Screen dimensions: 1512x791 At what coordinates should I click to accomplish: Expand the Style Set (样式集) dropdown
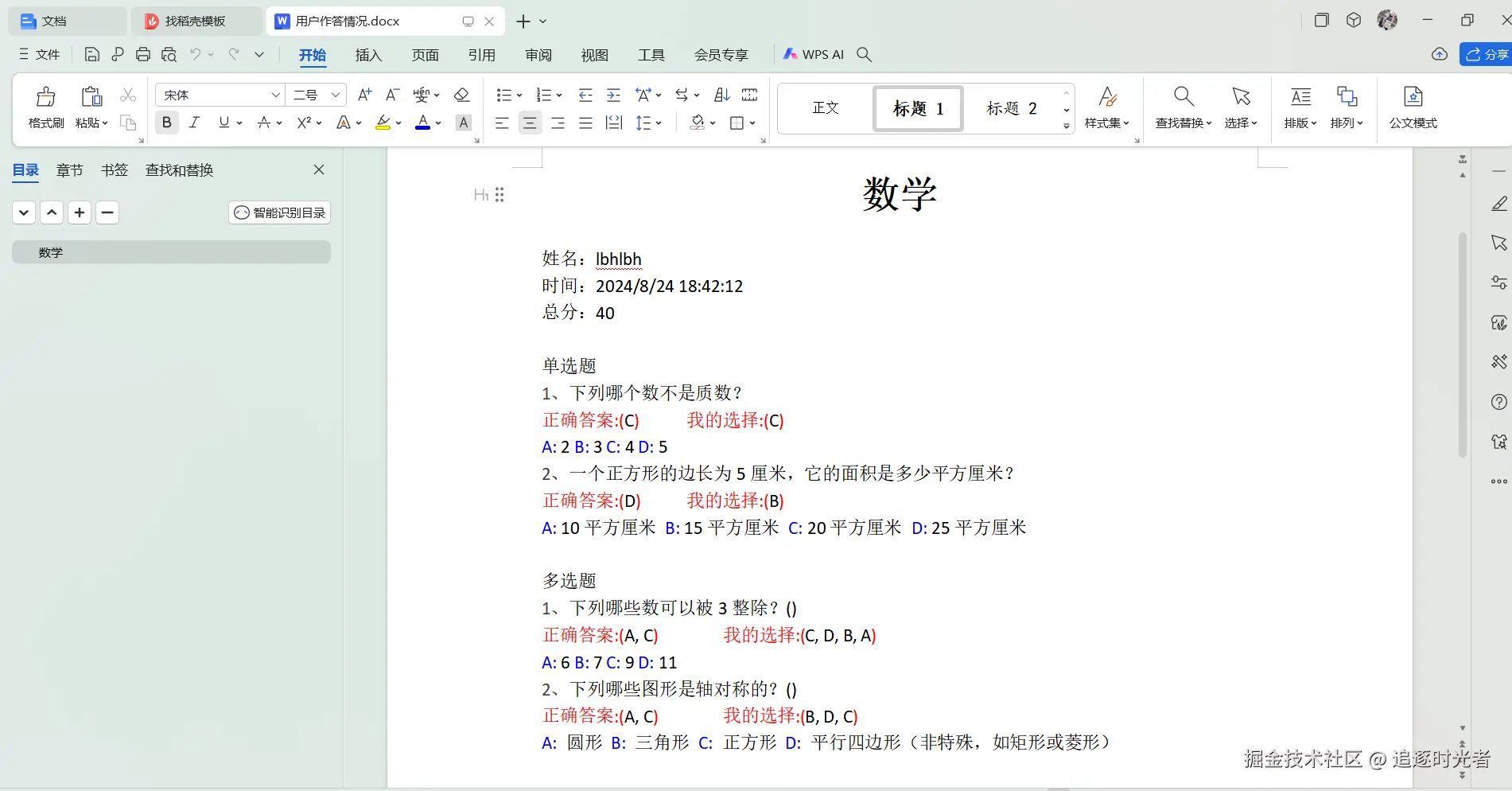1107,107
